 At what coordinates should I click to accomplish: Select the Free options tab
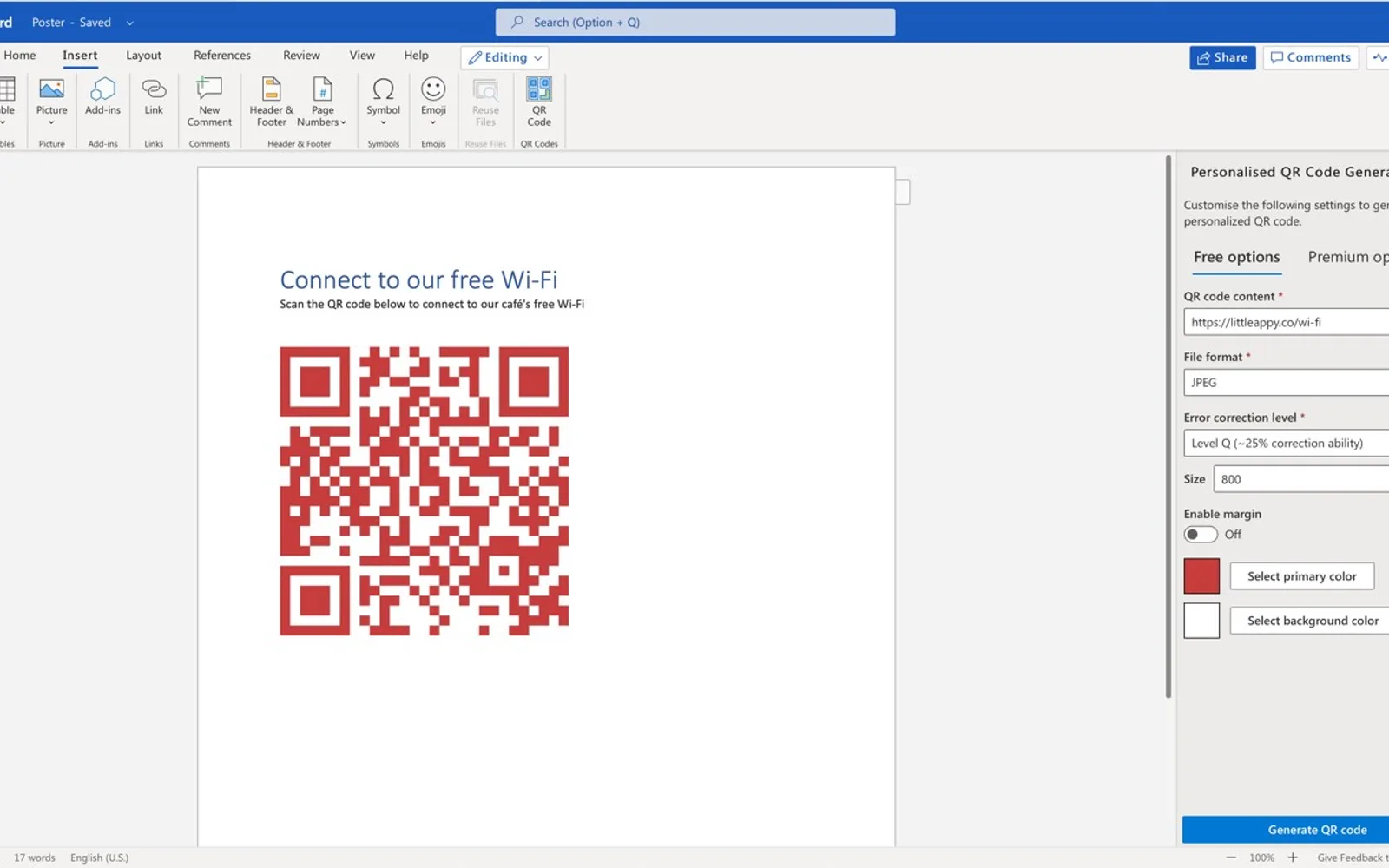click(x=1236, y=257)
